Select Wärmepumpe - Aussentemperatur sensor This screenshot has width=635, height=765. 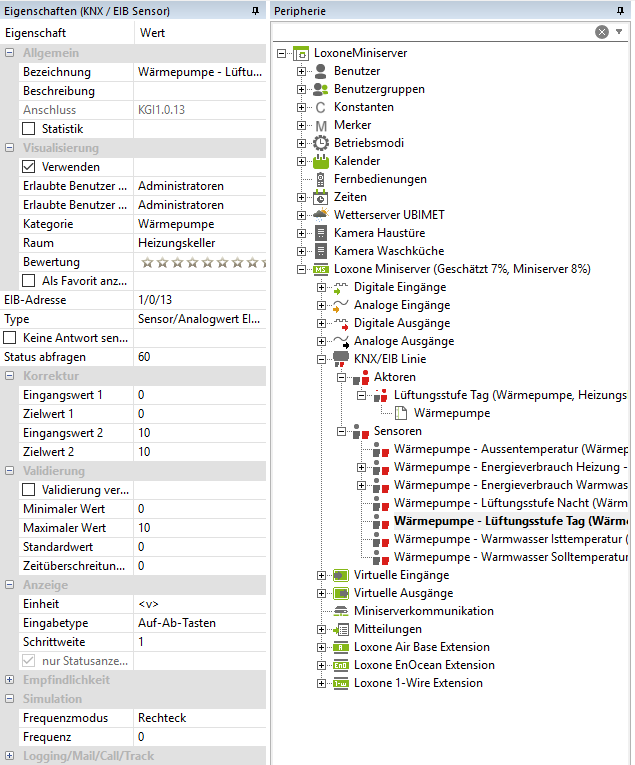click(x=511, y=449)
